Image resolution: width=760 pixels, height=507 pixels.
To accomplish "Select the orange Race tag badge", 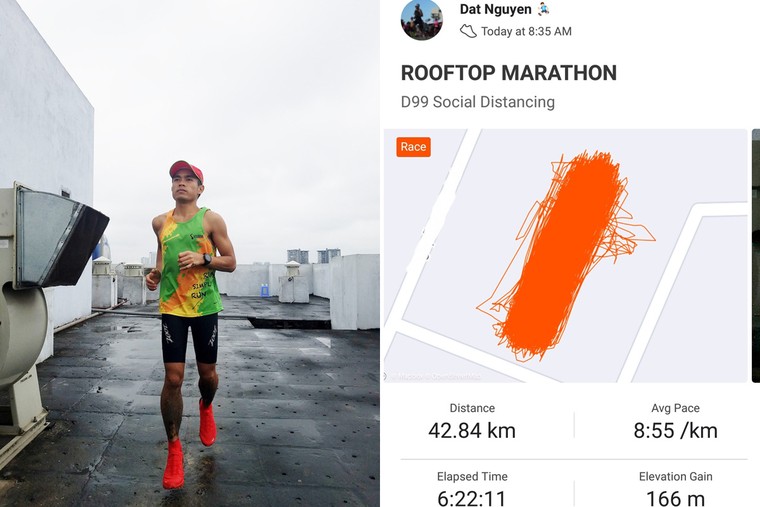I will click(413, 147).
